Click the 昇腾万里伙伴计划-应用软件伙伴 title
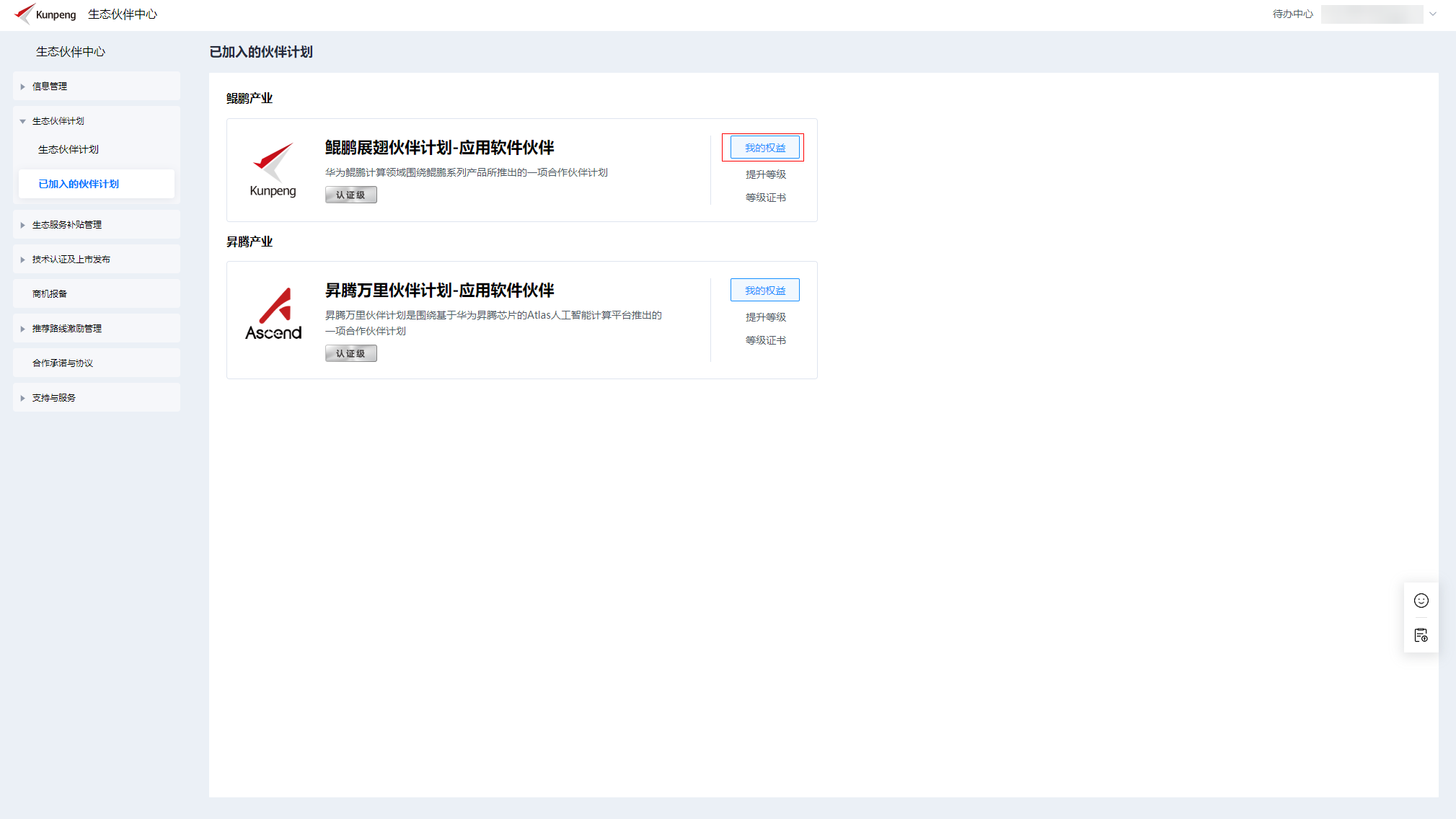The height and width of the screenshot is (819, 1456). [439, 291]
